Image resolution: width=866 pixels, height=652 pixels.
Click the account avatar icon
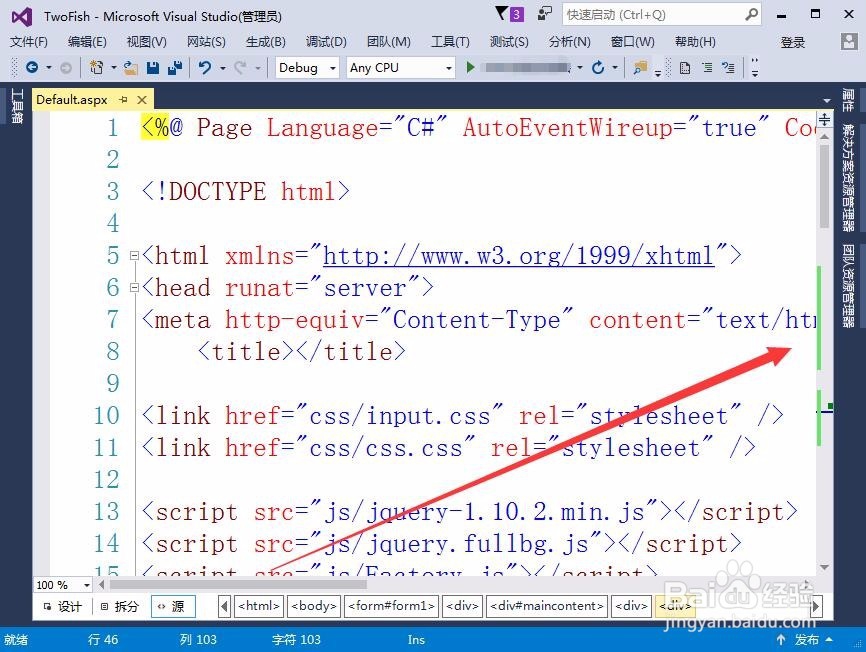pos(848,41)
